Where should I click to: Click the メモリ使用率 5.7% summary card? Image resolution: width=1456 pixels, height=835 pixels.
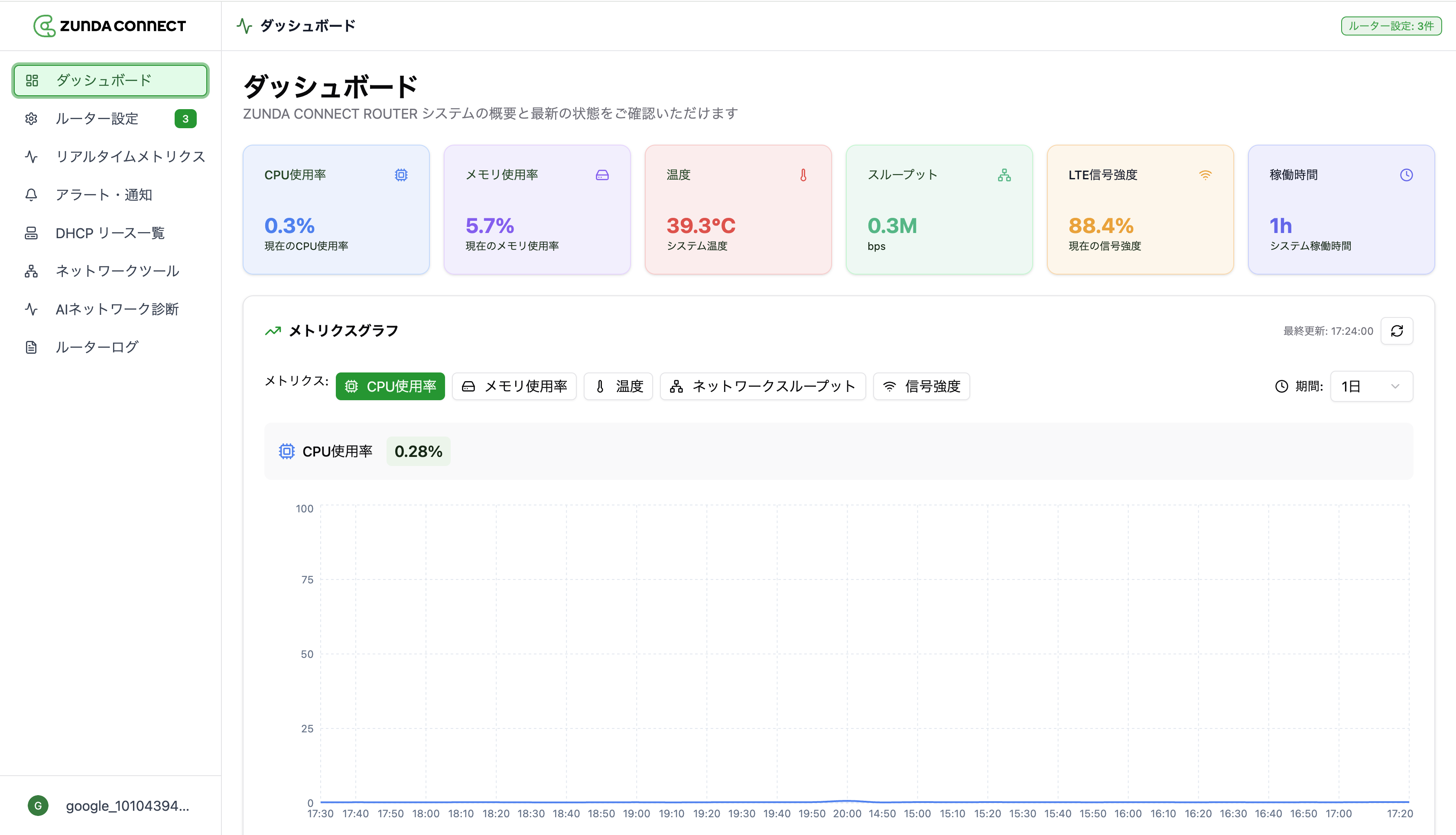(x=537, y=210)
